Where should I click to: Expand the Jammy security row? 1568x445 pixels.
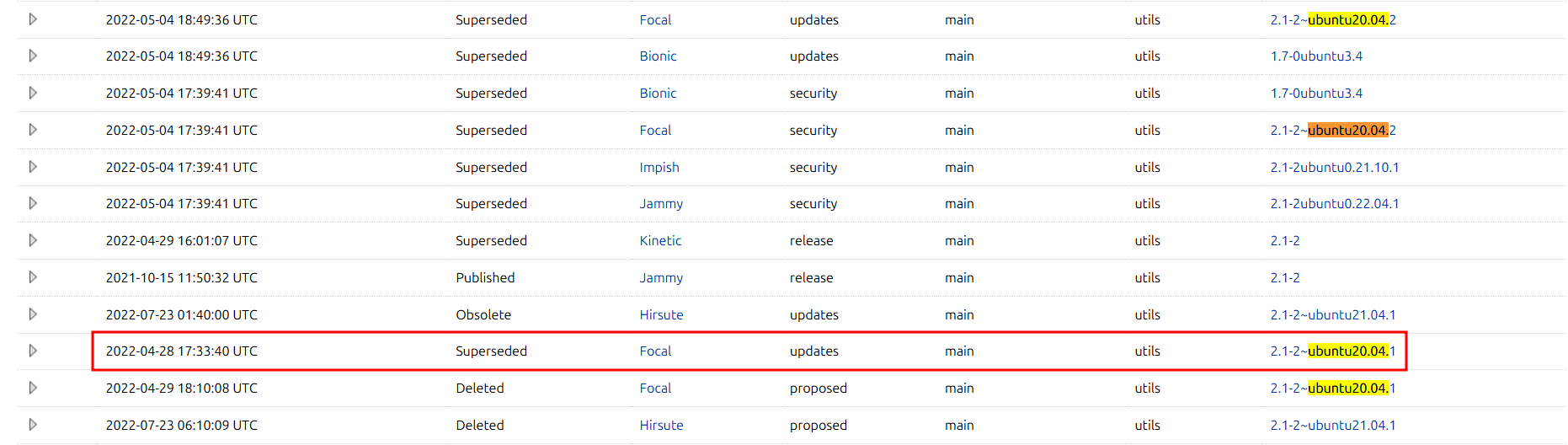click(33, 203)
